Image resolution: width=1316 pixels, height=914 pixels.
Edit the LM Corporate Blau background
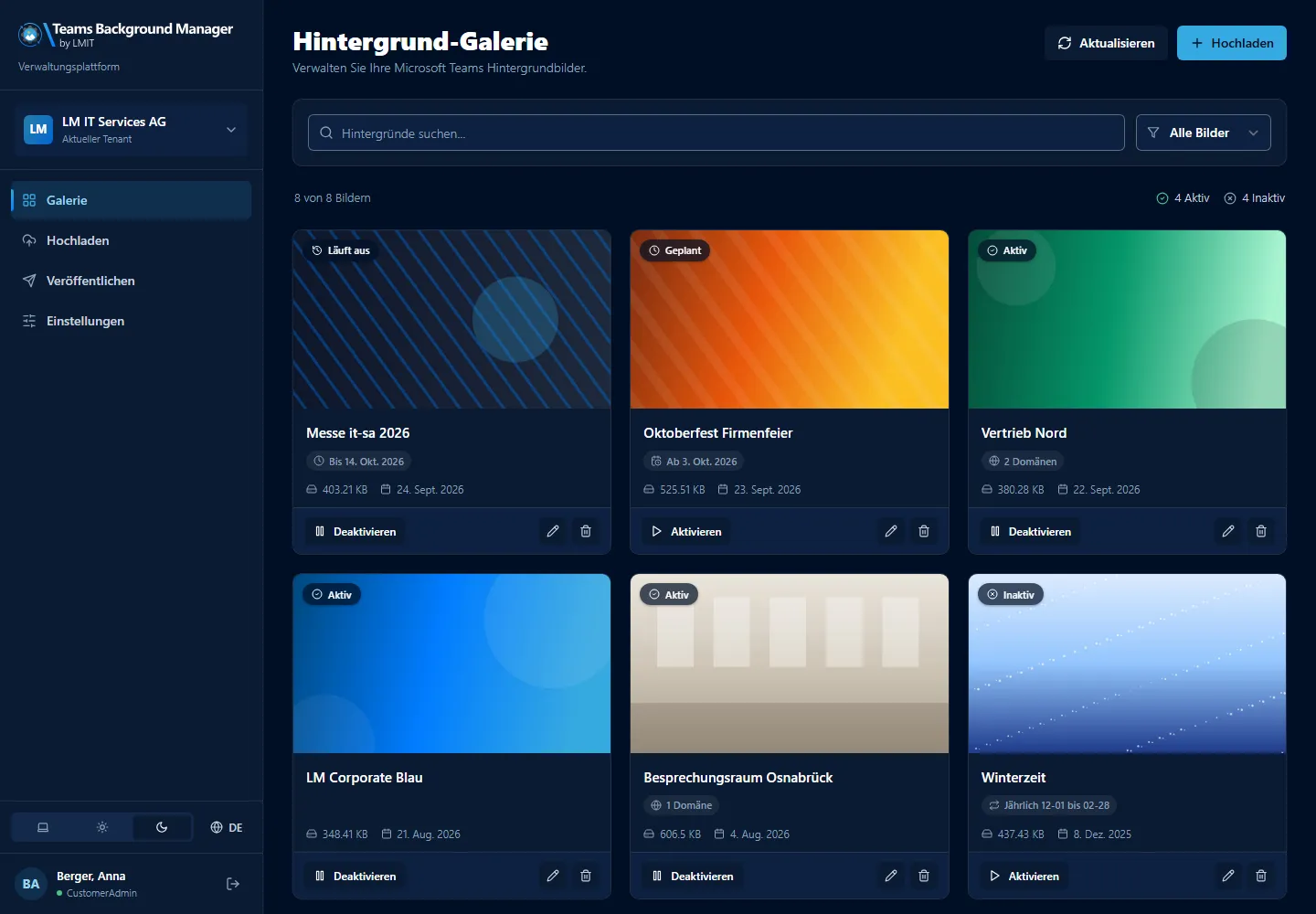click(x=553, y=876)
